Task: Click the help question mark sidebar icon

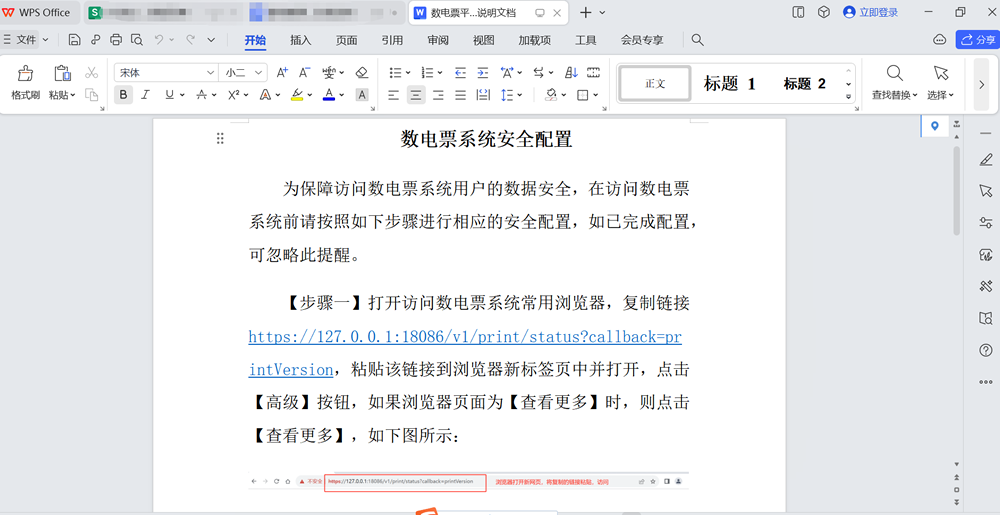Action: pos(985,350)
